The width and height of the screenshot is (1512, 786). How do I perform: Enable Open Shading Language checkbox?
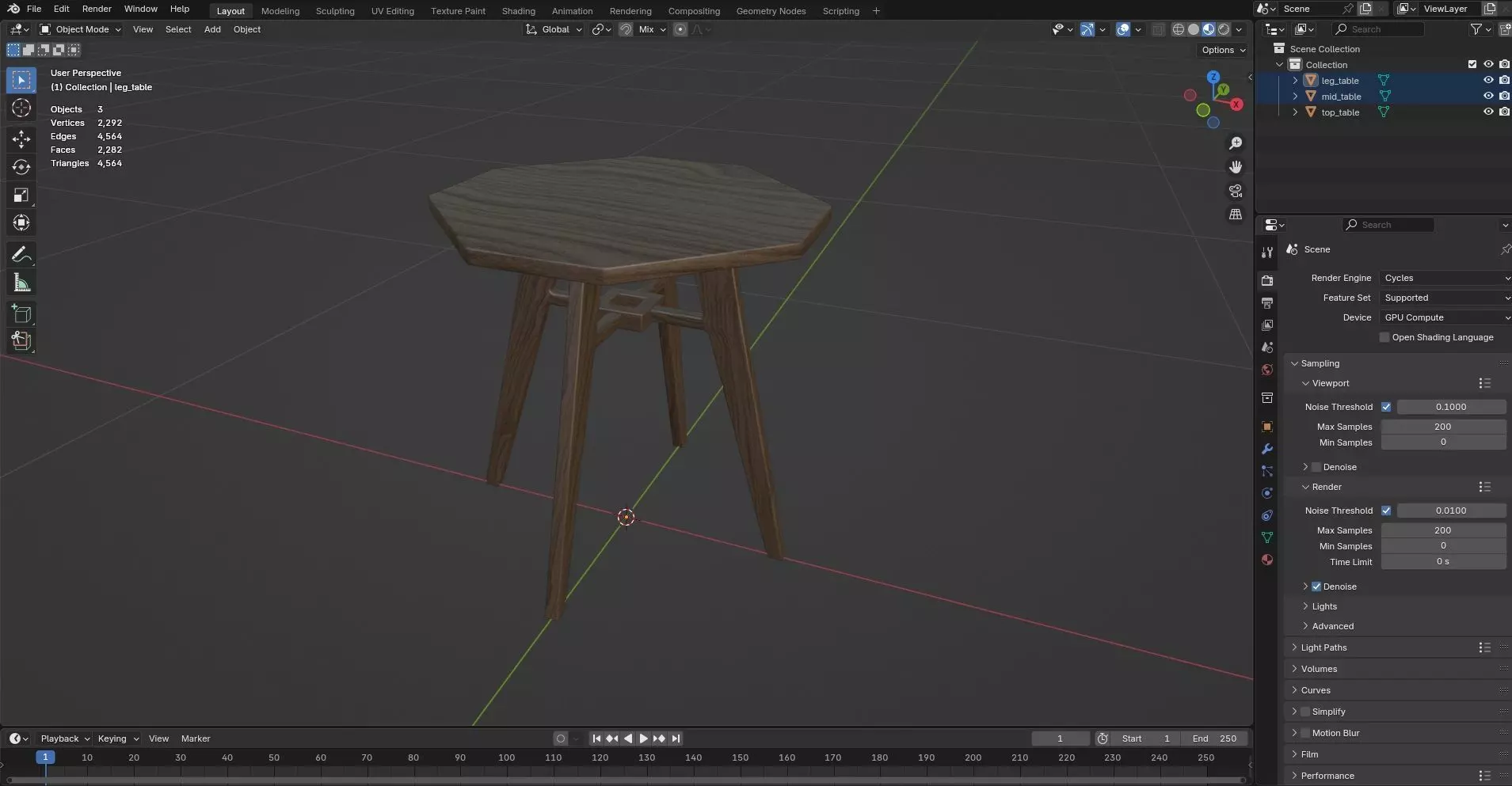1384,337
